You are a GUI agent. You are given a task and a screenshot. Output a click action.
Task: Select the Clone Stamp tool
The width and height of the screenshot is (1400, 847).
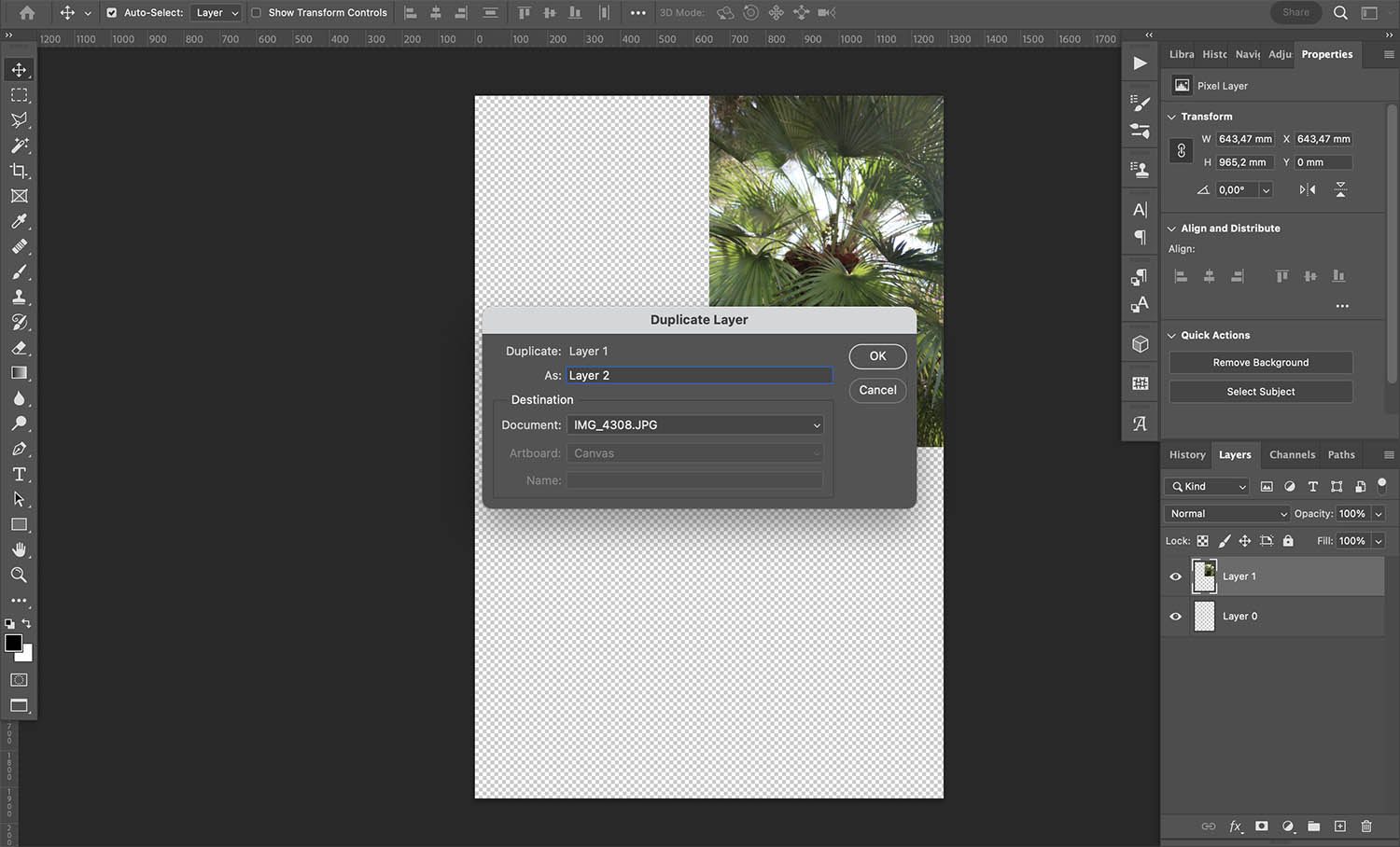[x=20, y=298]
